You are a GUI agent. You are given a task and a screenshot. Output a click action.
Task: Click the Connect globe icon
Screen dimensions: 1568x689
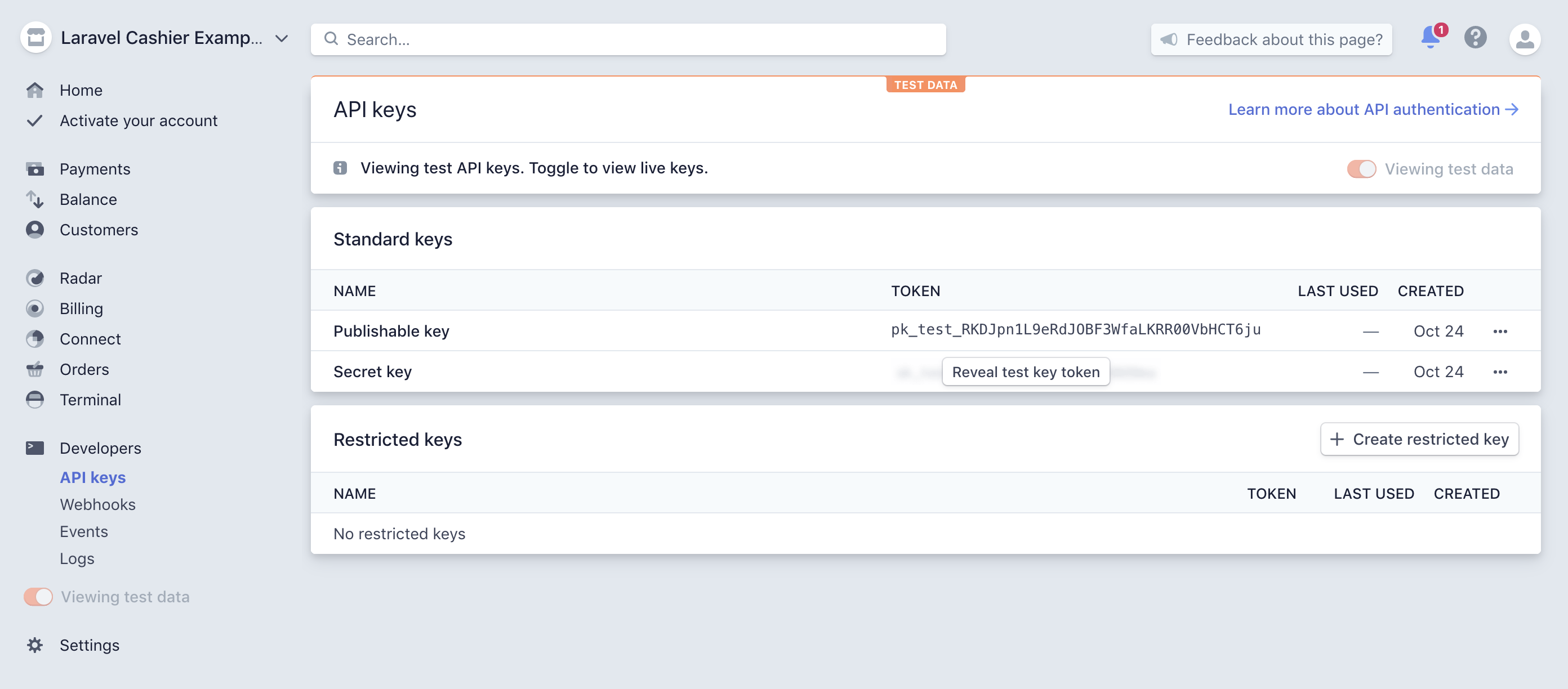click(x=35, y=339)
